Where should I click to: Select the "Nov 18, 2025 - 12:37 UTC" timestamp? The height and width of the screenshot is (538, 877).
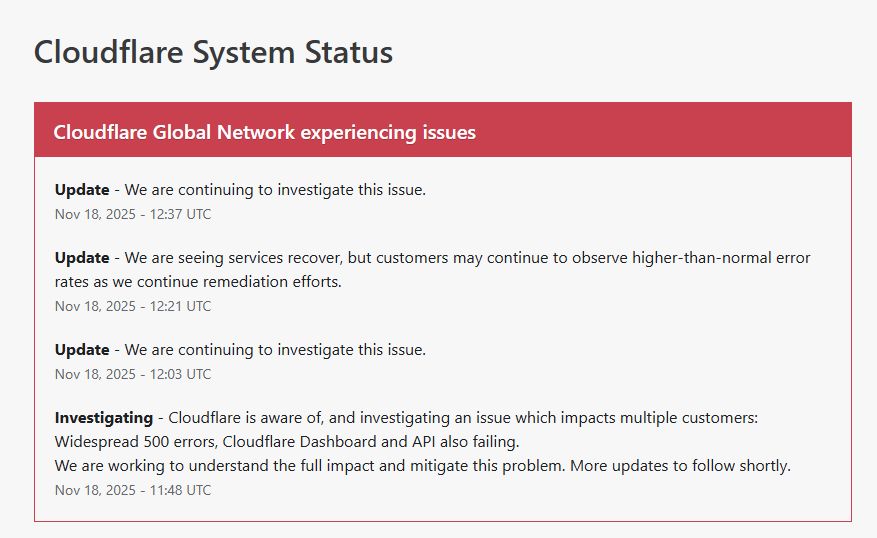coord(133,214)
